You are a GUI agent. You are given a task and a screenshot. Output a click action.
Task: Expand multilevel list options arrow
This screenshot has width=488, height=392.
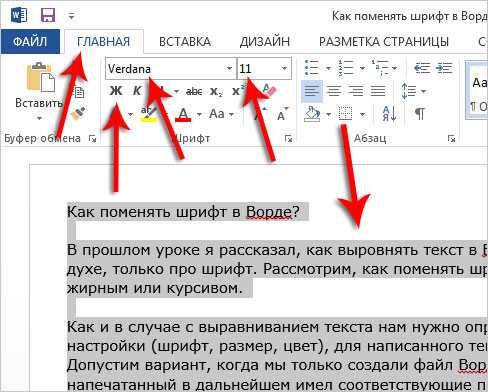395,68
